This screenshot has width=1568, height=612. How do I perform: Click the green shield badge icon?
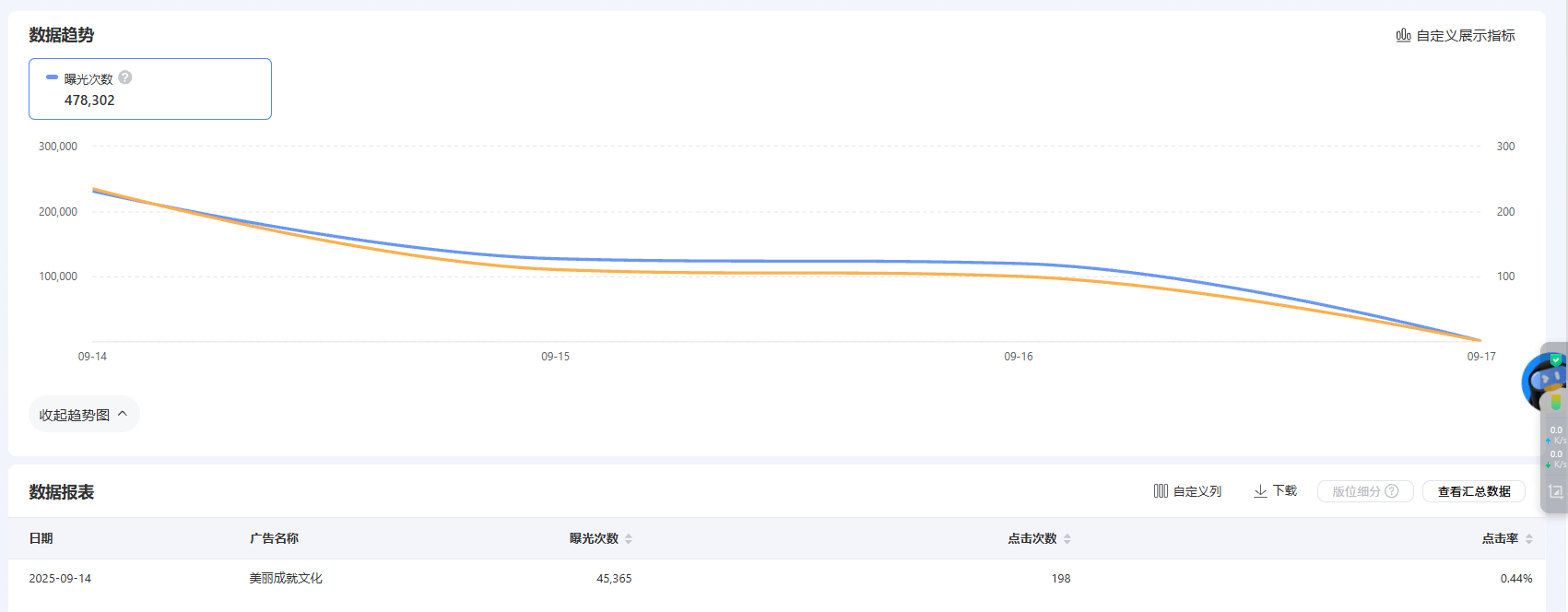[1556, 359]
